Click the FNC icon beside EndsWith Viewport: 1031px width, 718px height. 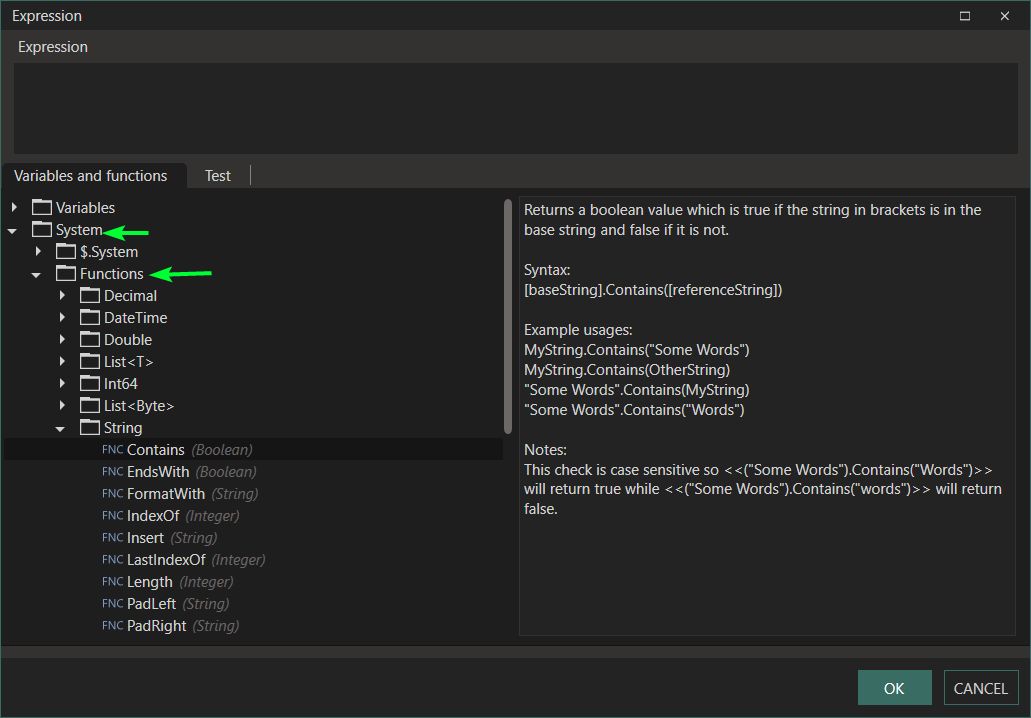click(x=112, y=472)
